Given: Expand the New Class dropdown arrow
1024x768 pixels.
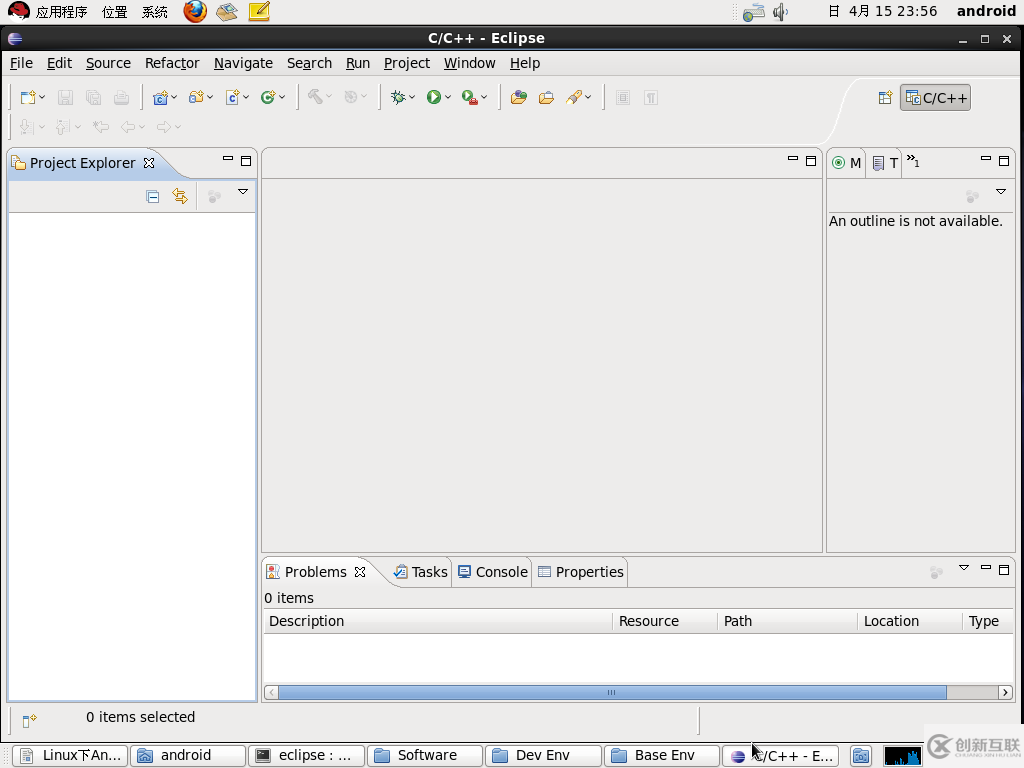Looking at the screenshot, I should click(x=282, y=98).
